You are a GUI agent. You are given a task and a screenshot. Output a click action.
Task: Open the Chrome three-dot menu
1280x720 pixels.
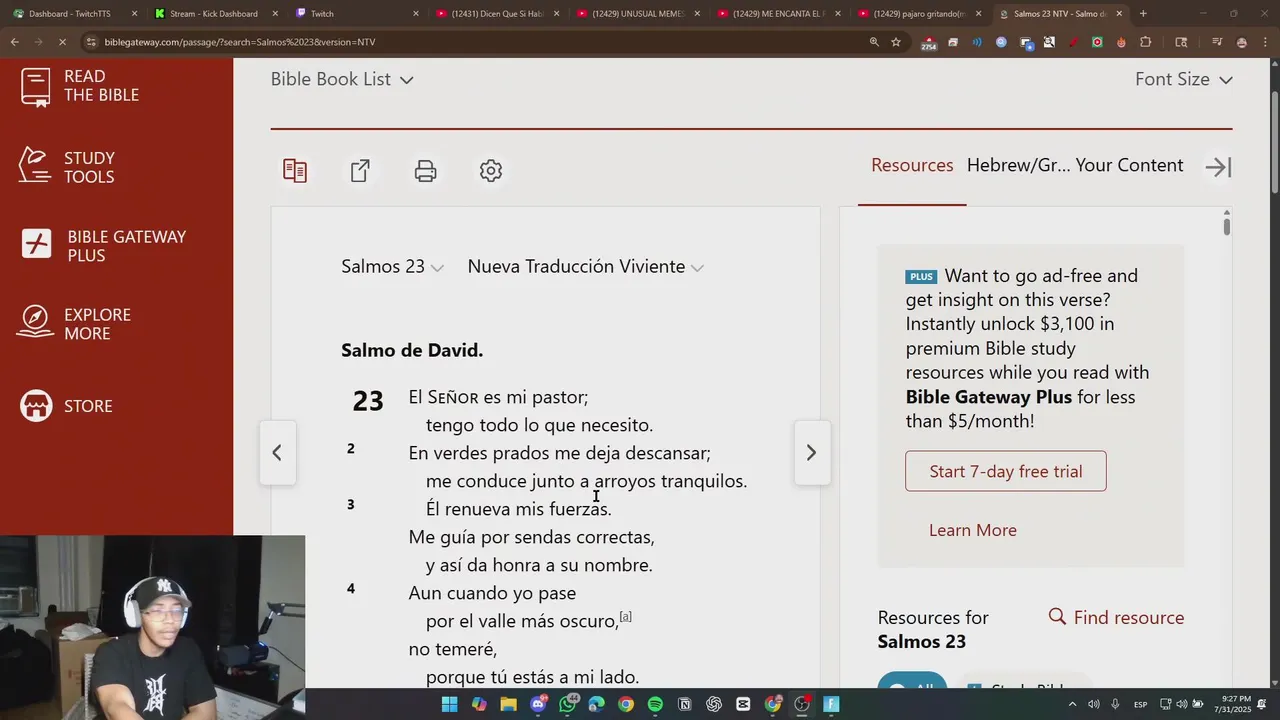(x=1264, y=42)
